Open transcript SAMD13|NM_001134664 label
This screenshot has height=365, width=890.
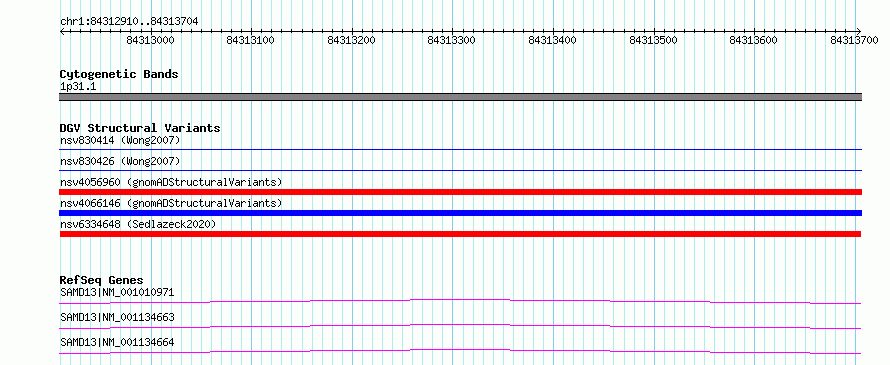click(117, 342)
